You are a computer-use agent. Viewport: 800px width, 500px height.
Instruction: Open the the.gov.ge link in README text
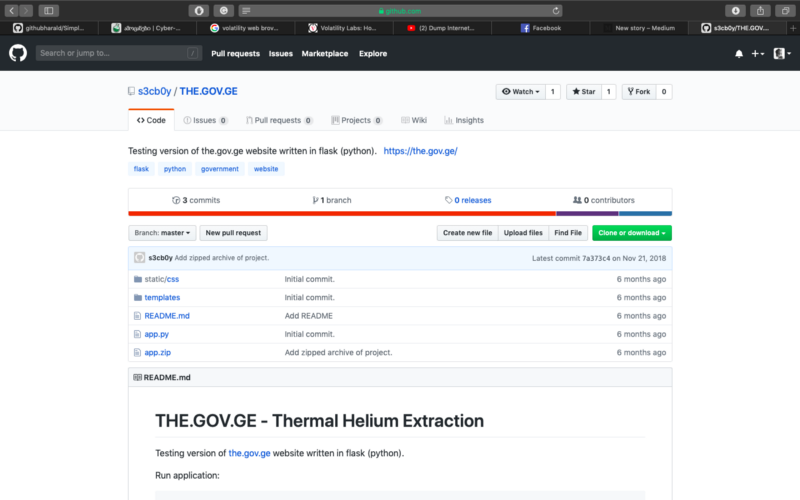point(249,453)
